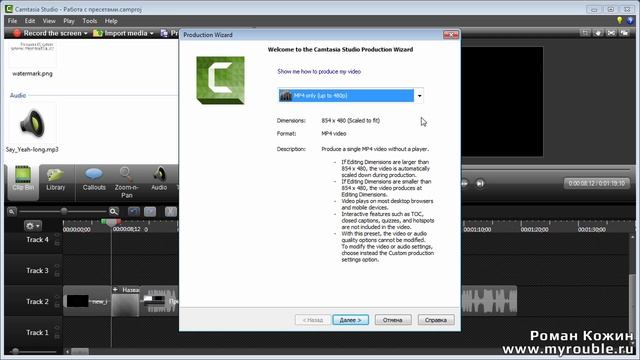Open the Callouts tool
Viewport: 640px width, 360px height.
94,179
